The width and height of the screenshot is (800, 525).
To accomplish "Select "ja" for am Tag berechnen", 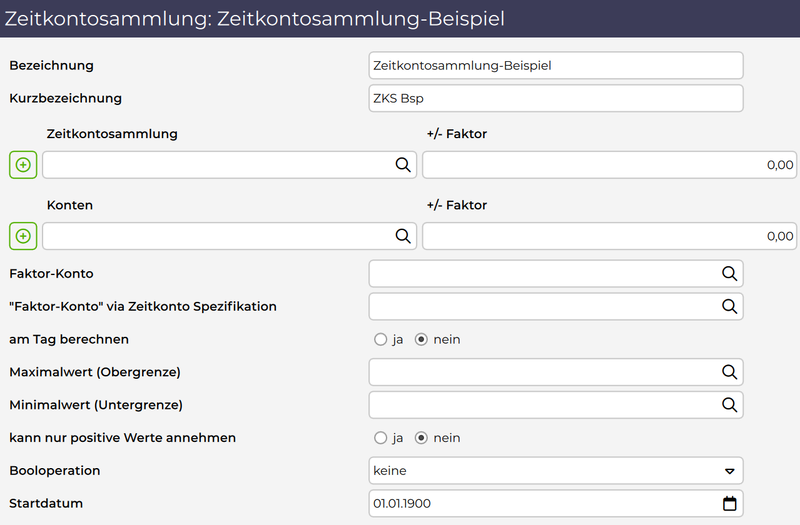I will click(380, 339).
